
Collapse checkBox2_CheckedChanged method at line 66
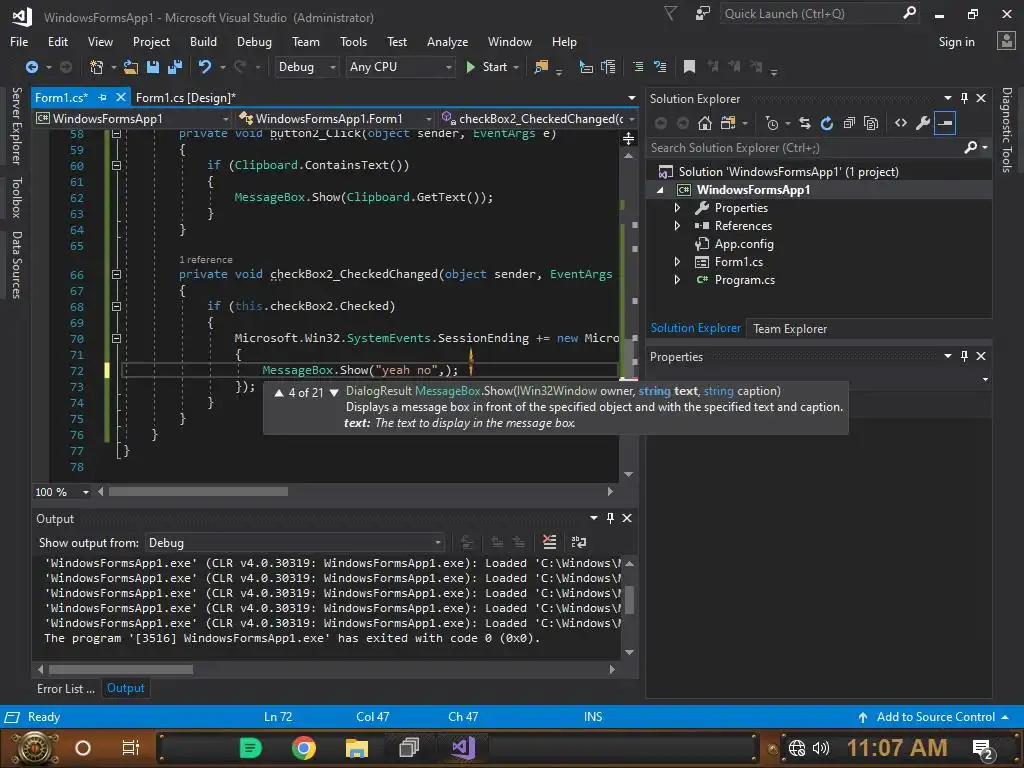click(x=116, y=274)
